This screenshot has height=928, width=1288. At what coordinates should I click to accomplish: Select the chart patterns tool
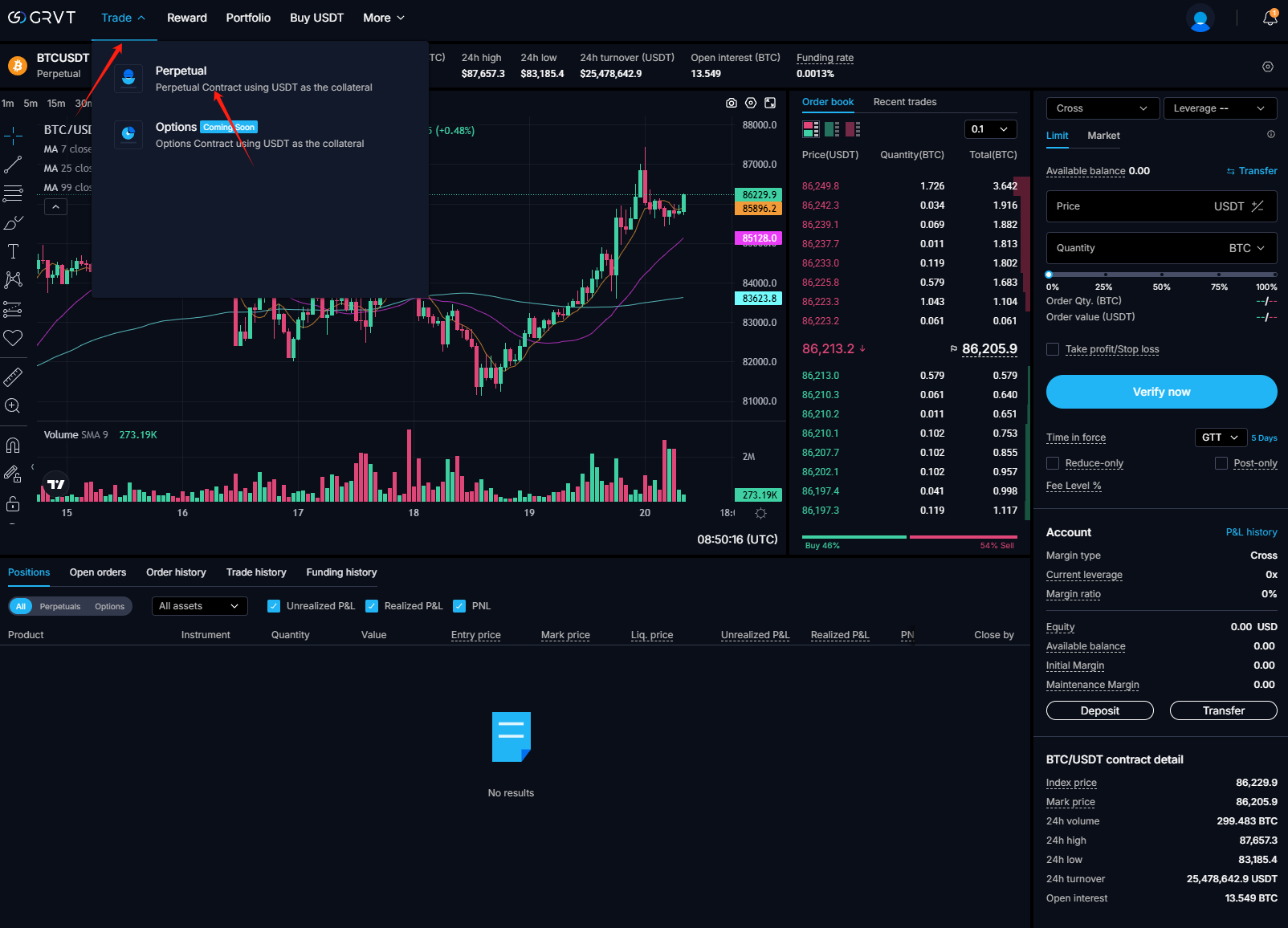13,280
